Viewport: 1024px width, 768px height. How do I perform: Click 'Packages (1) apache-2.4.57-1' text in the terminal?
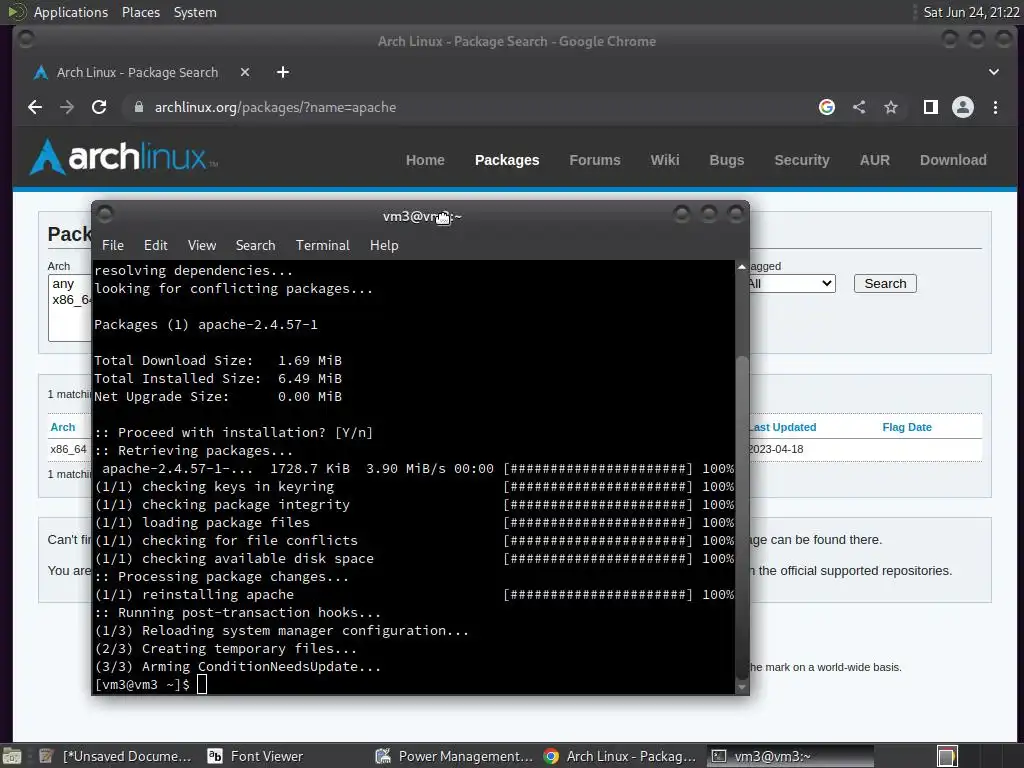206,325
